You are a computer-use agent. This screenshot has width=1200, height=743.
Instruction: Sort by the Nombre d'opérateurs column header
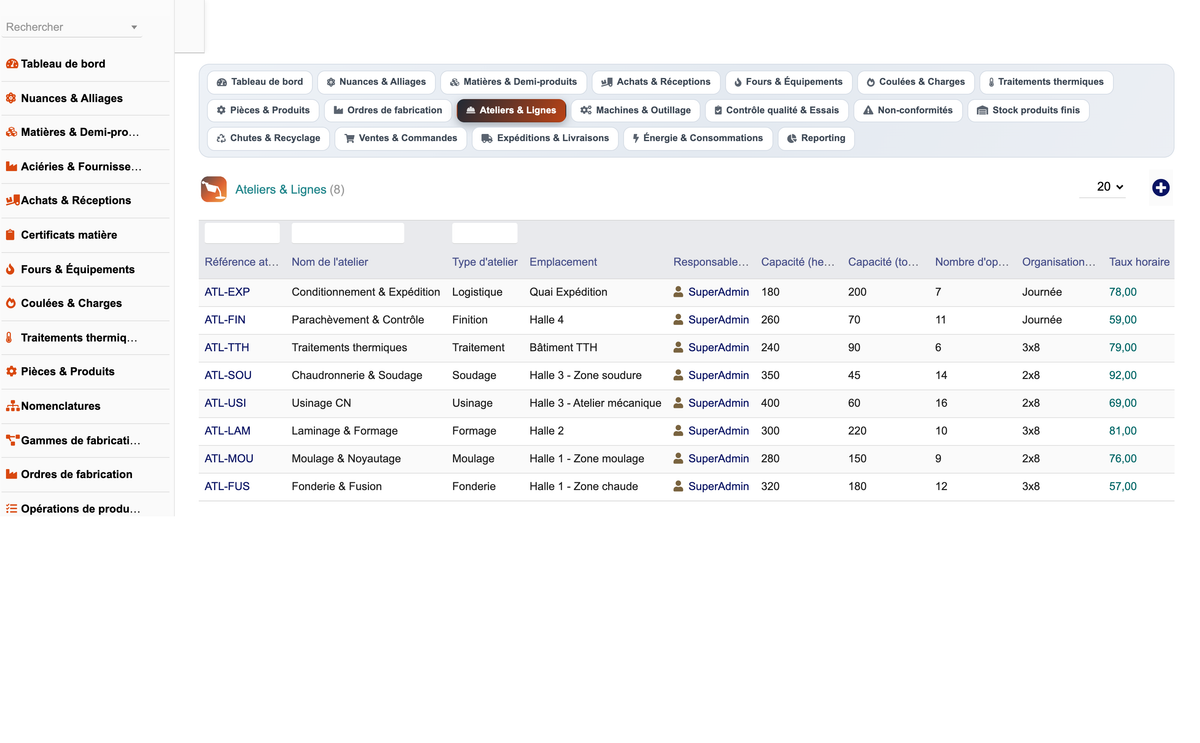click(x=972, y=262)
